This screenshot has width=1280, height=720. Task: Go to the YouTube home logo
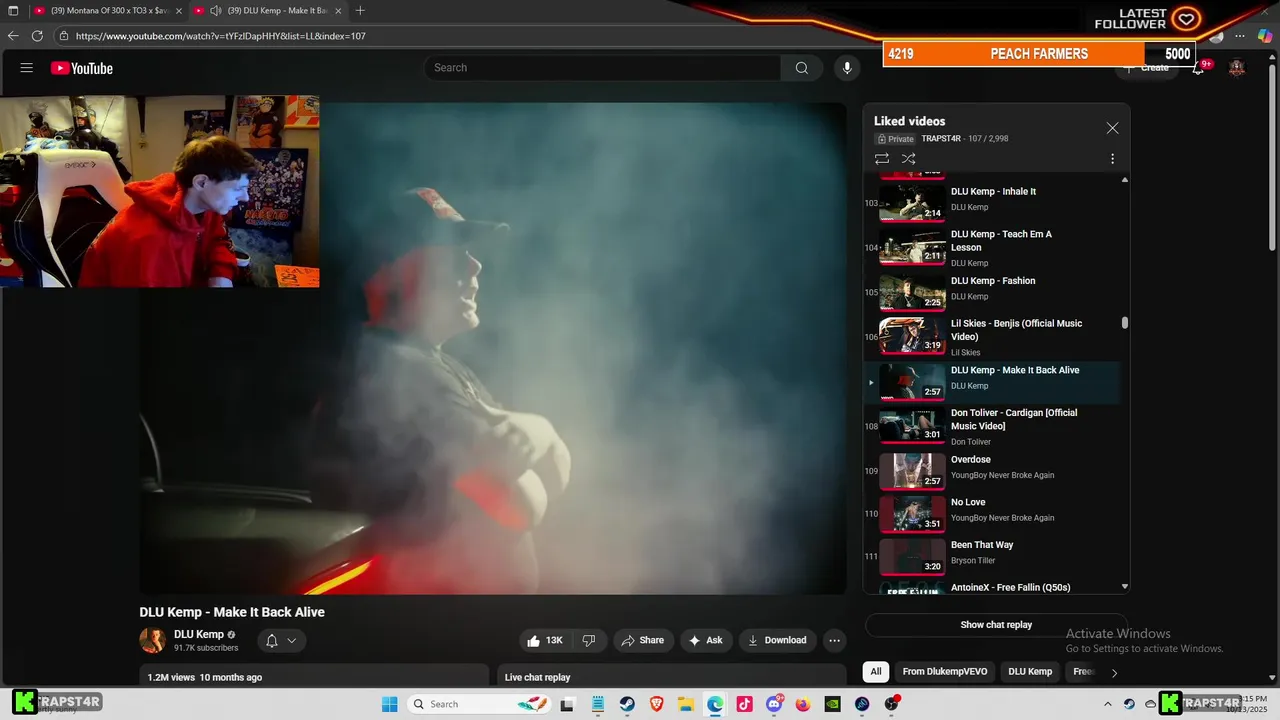[82, 68]
